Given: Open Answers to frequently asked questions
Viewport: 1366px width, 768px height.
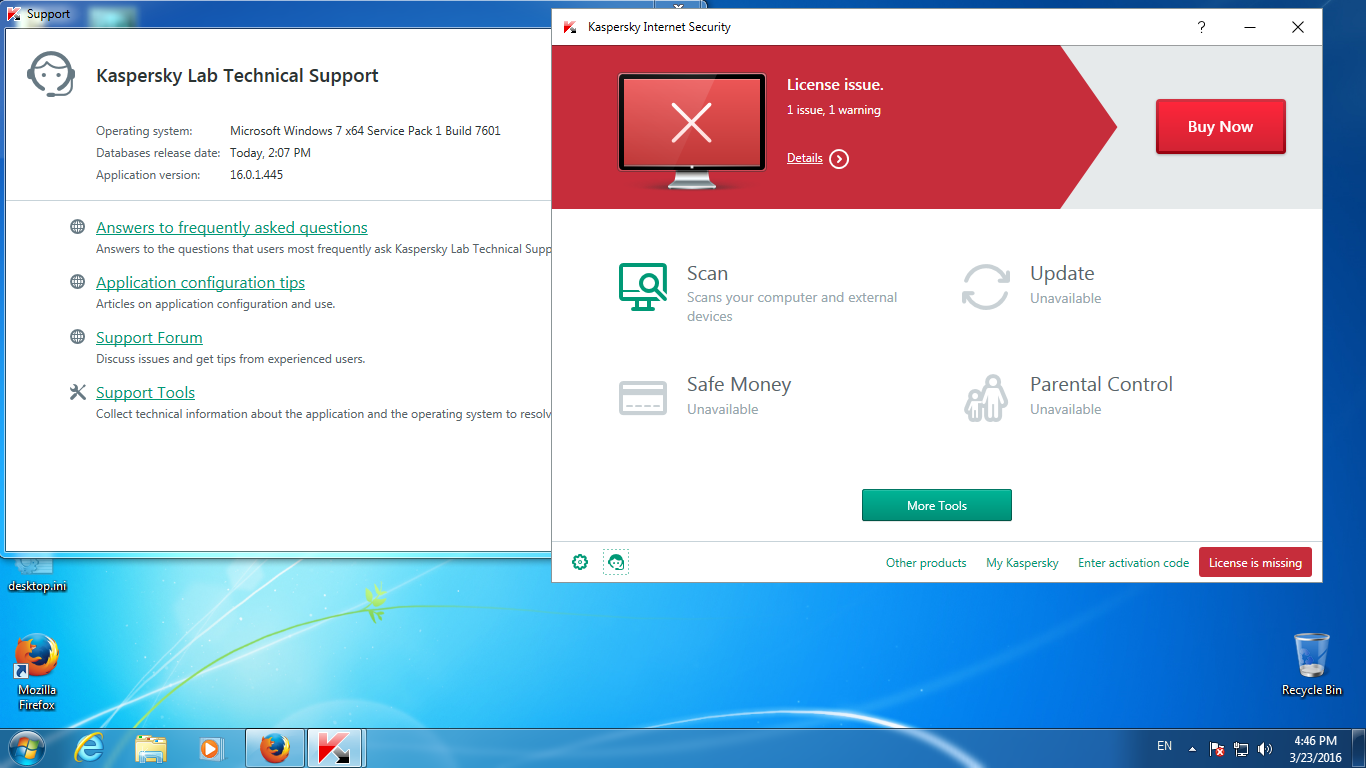Looking at the screenshot, I should (x=232, y=227).
